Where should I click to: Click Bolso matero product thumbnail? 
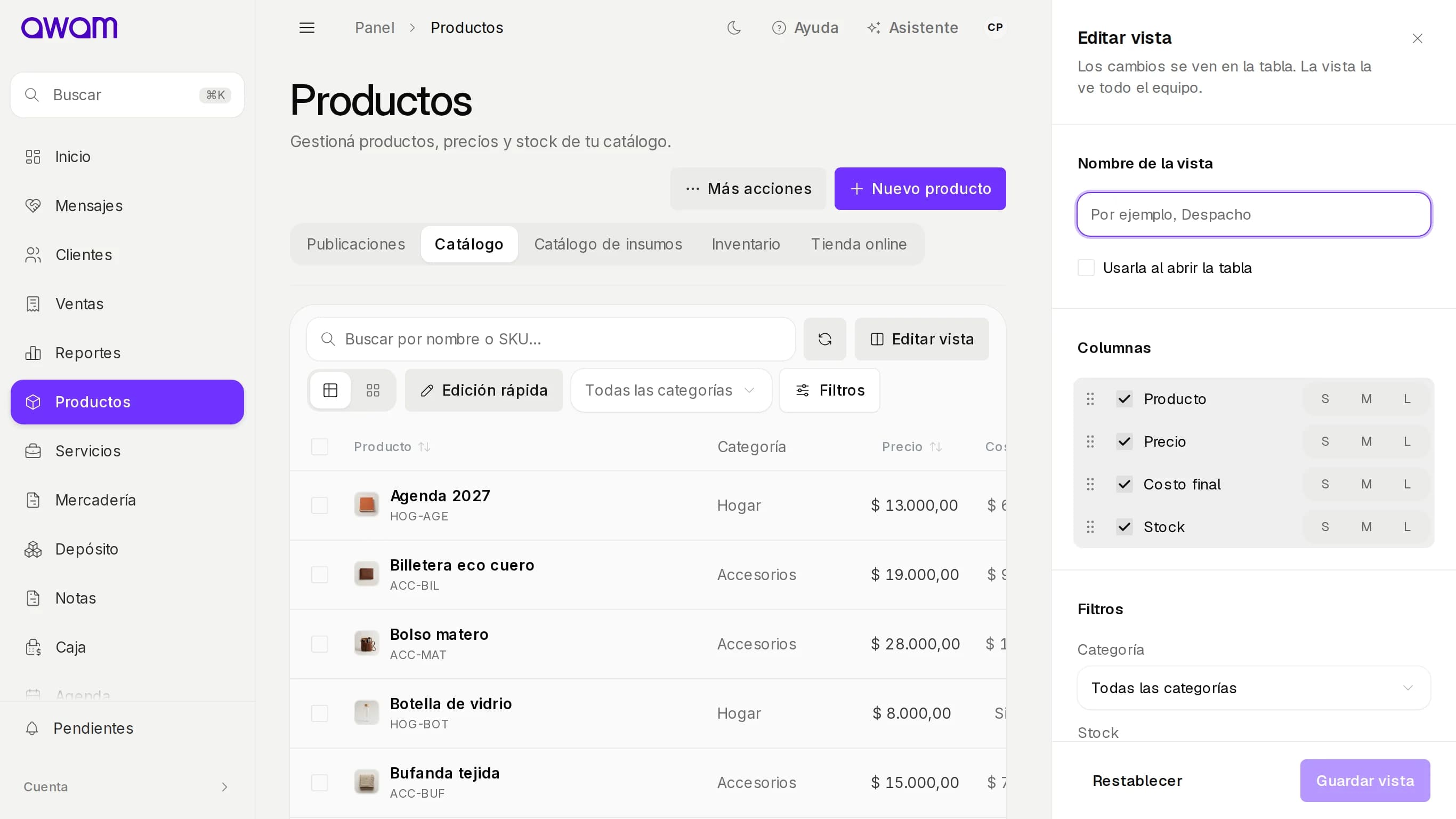point(366,643)
